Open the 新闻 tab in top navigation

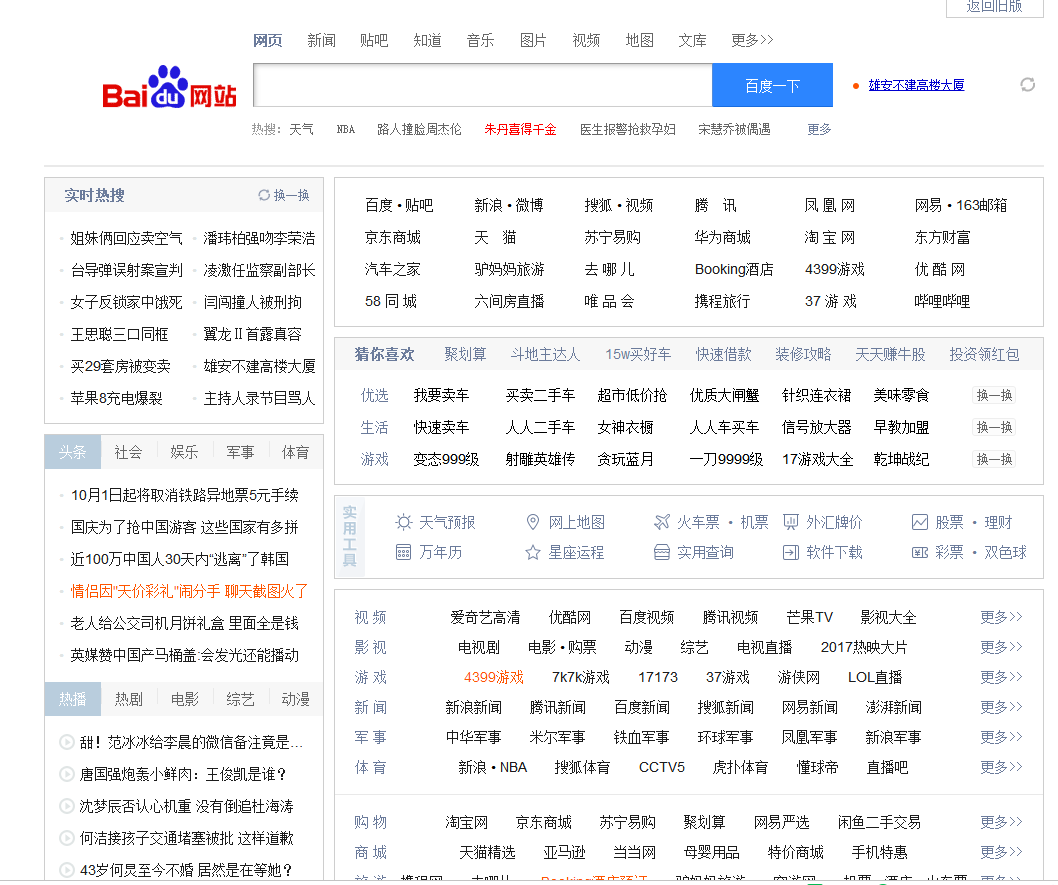pos(321,40)
